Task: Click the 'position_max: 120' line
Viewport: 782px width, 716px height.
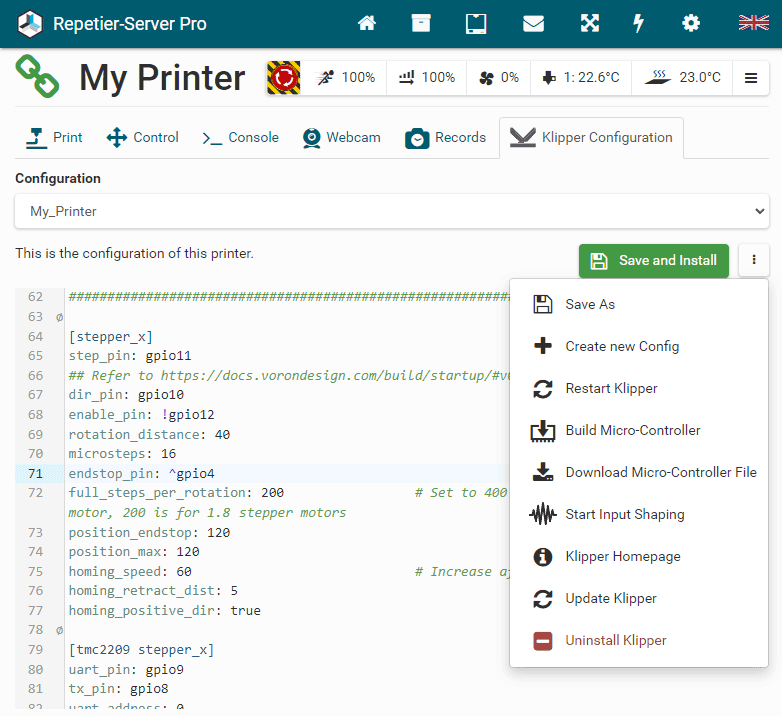Action: 134,552
